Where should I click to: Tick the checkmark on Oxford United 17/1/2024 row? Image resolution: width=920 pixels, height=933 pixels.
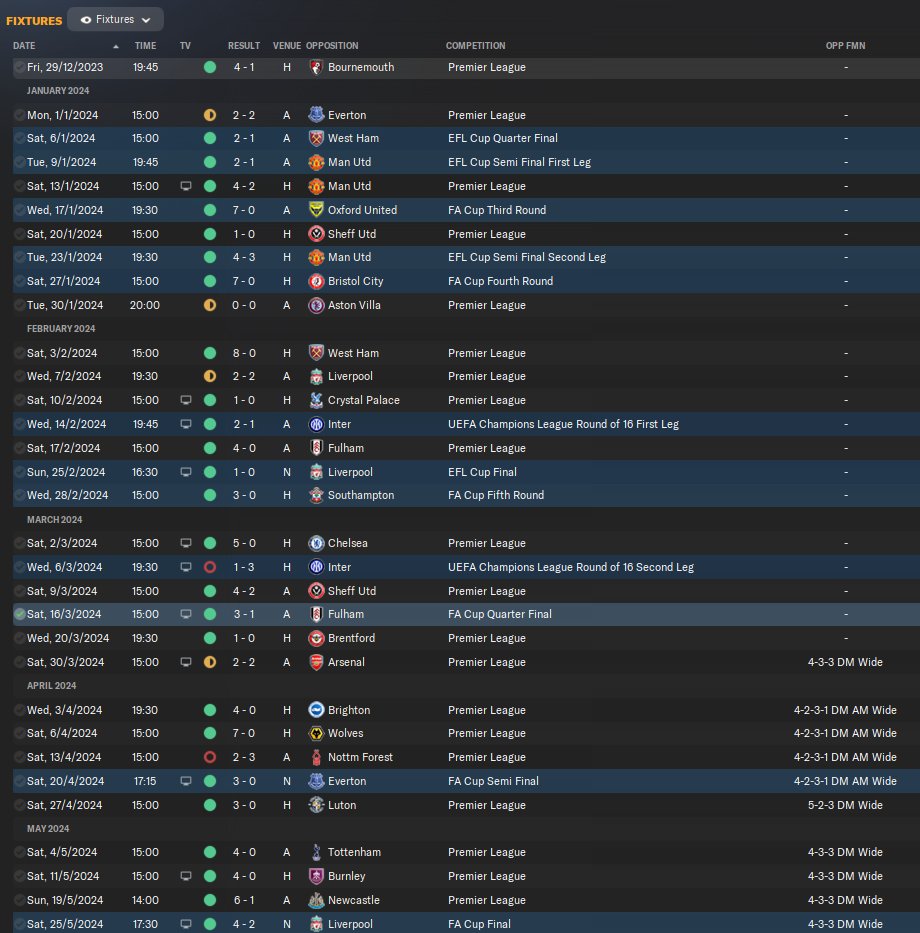pos(20,210)
